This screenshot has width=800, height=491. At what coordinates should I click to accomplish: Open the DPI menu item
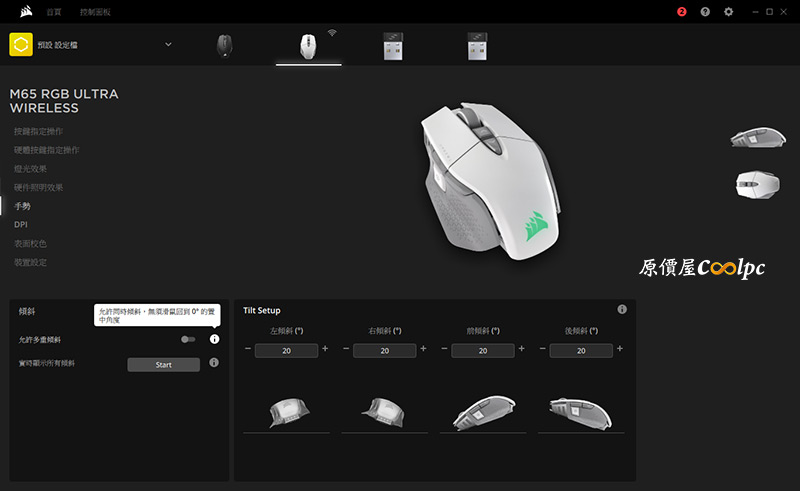21,225
